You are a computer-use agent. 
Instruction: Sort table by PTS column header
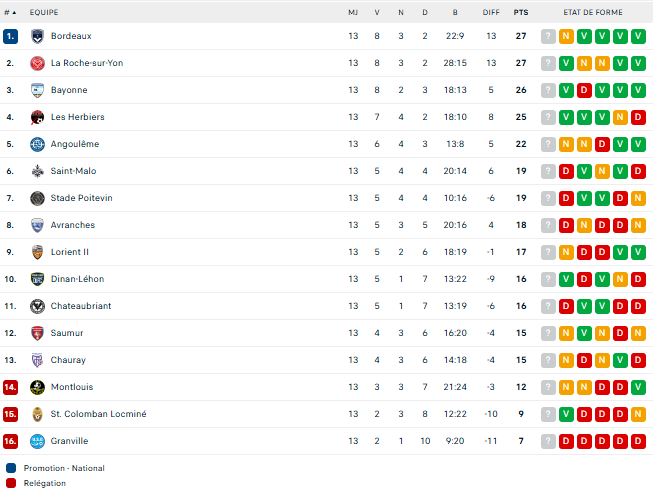521,12
